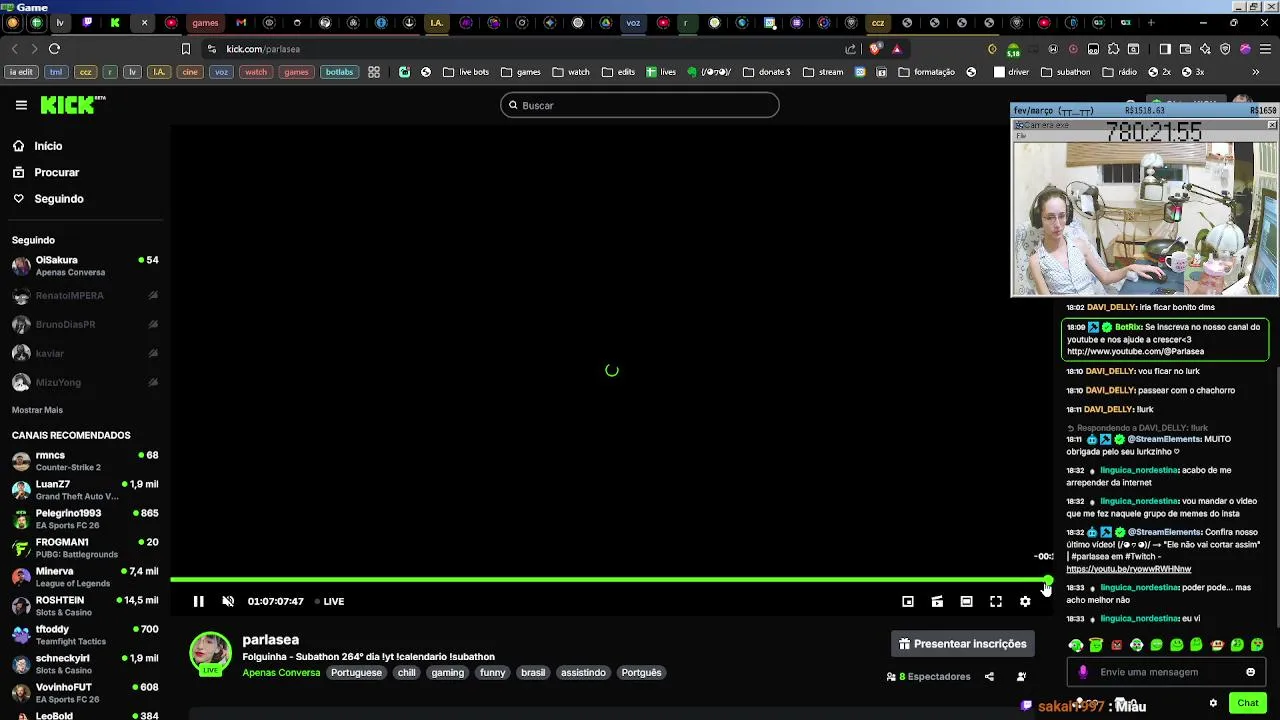The width and height of the screenshot is (1280, 720).
Task: Open chat settings gear beside Chat button
Action: click(x=1213, y=703)
